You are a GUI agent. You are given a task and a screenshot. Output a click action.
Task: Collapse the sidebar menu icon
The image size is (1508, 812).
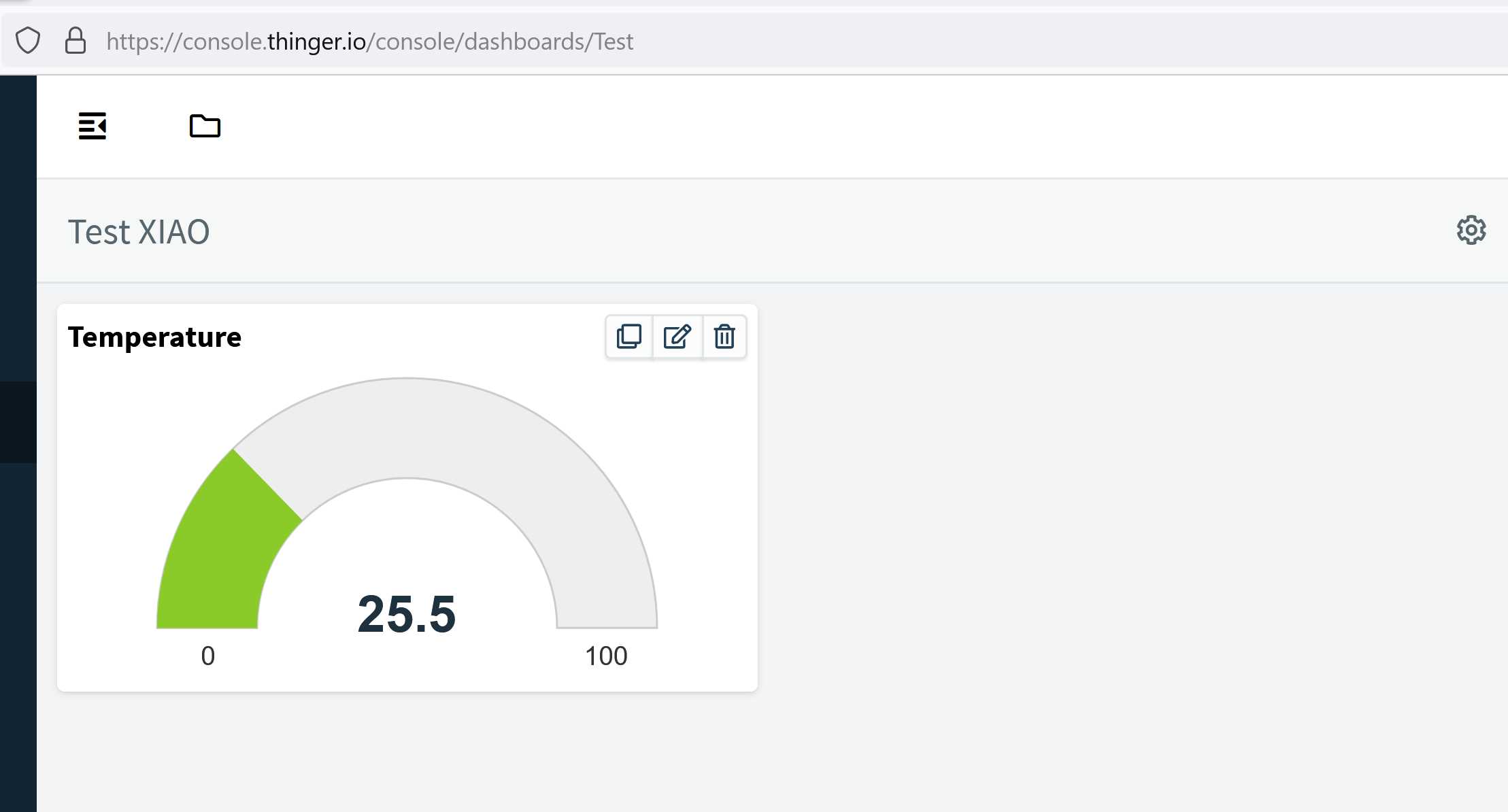[93, 126]
